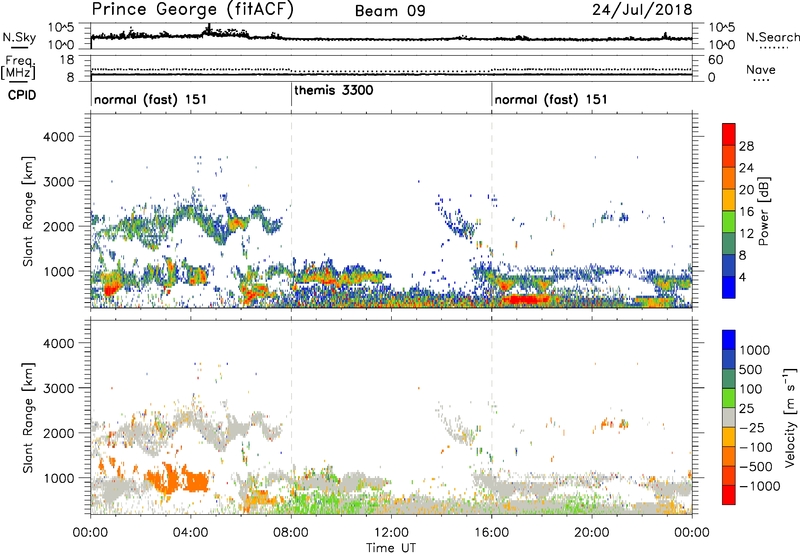800x554 pixels.
Task: Click the '28' tick on power colorbar
Action: [746, 146]
